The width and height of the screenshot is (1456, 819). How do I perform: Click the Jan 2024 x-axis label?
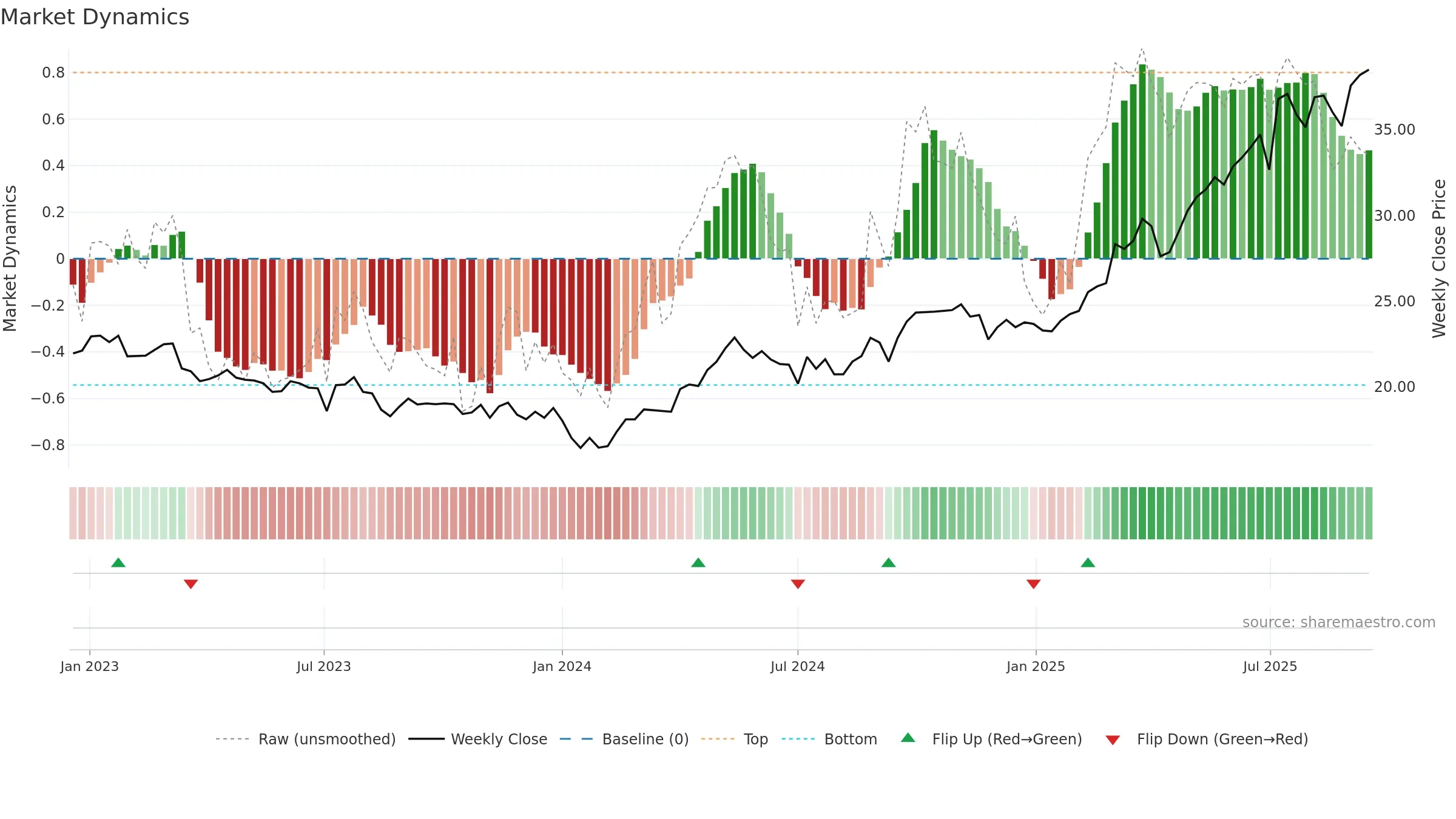[562, 666]
